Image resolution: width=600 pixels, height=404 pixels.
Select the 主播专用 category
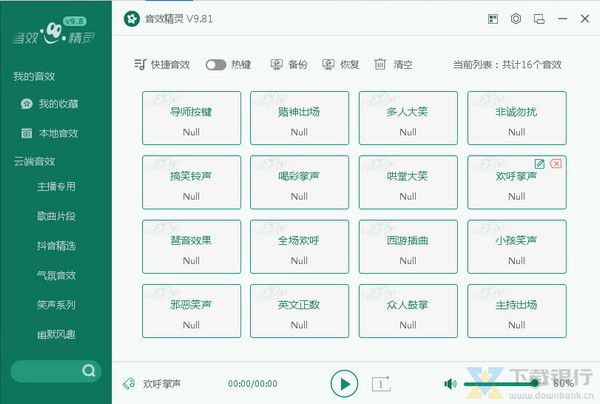56,187
